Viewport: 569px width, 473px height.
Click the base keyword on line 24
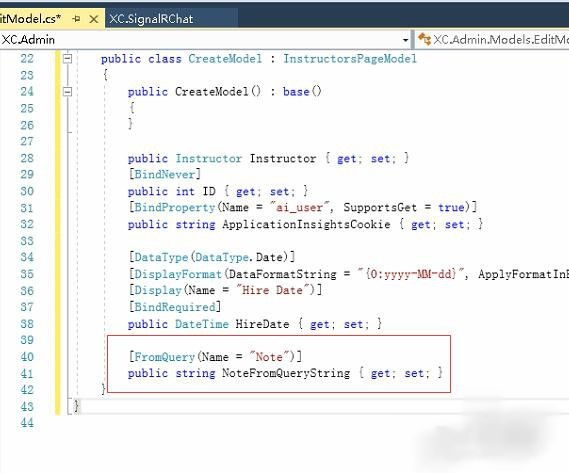tap(296, 91)
